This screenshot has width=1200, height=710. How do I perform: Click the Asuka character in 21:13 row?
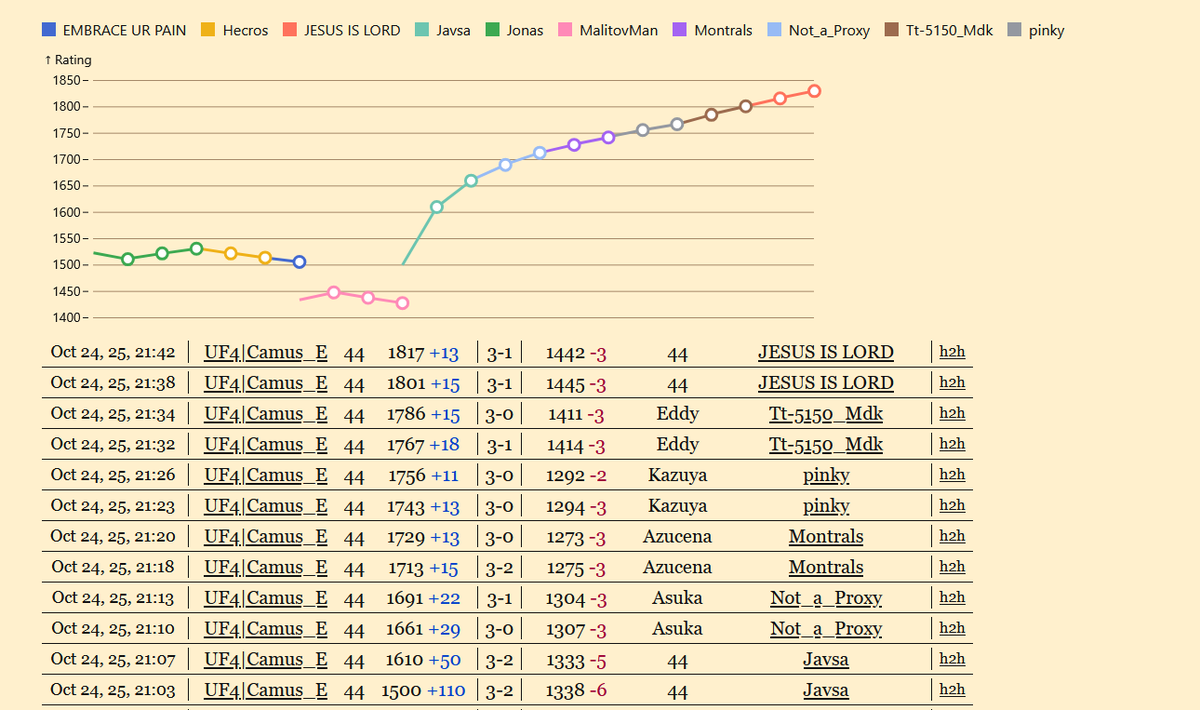[x=678, y=598]
